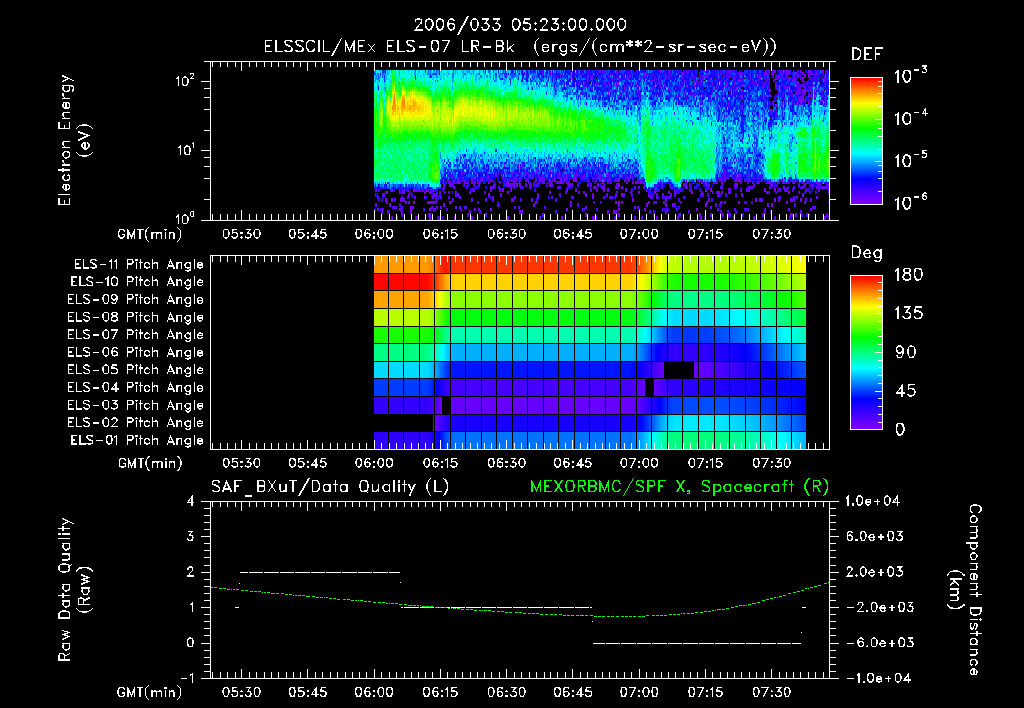Click the 07:00 tick label under pitch angle panel
This screenshot has width=1024, height=708.
[639, 463]
